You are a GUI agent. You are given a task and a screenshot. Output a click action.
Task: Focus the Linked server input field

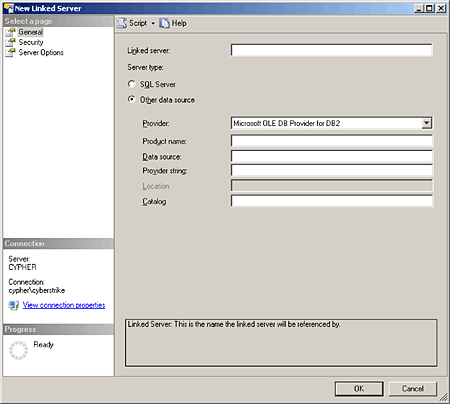click(x=332, y=50)
